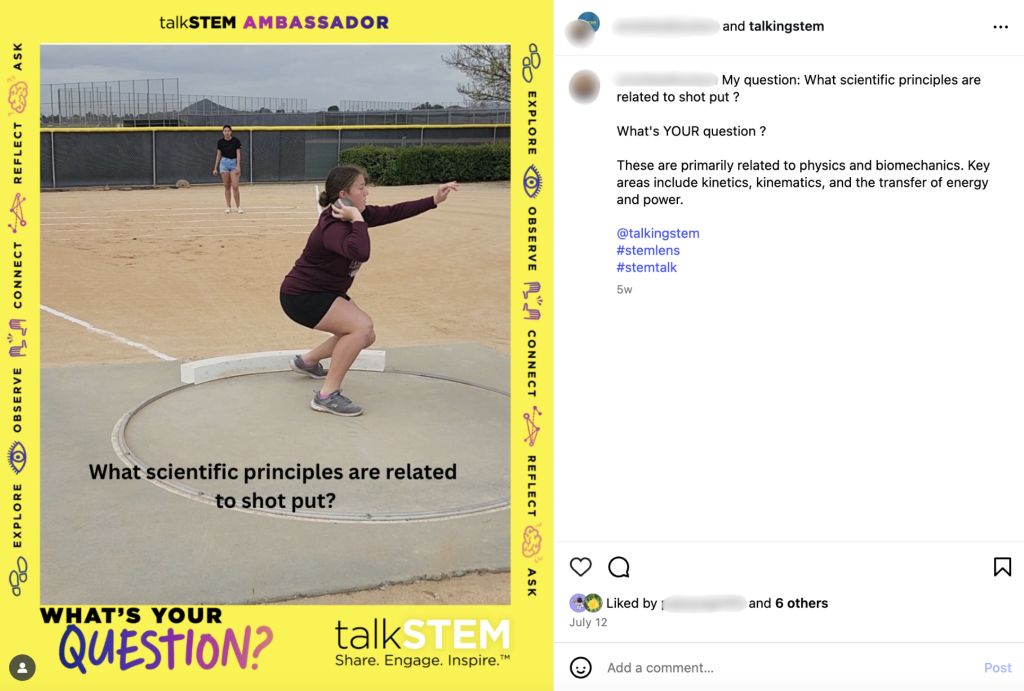Open the liker avatars next to Liked by
This screenshot has height=691, width=1024.
[585, 602]
